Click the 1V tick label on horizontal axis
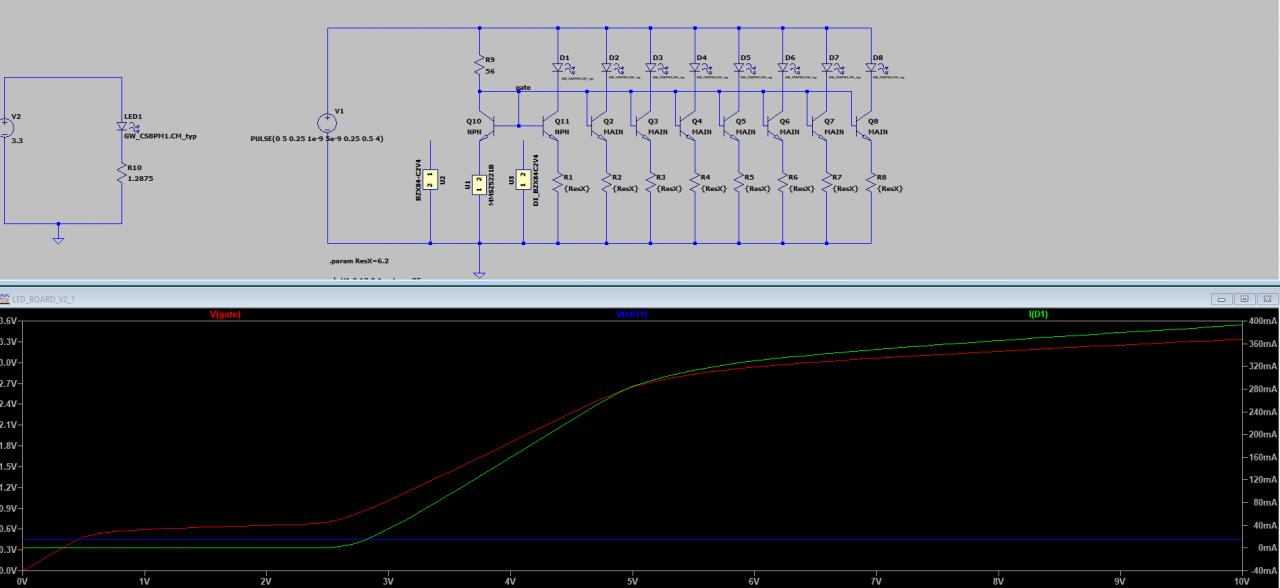 pyautogui.click(x=144, y=580)
